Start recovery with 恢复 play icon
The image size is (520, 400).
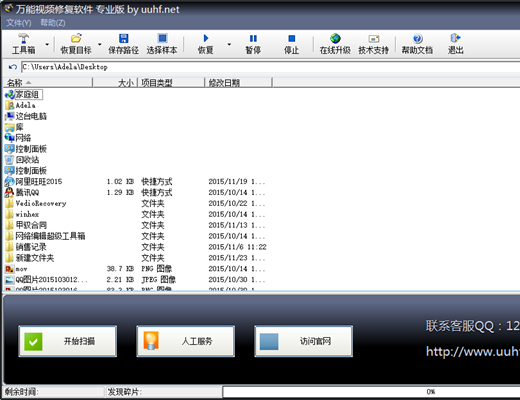(x=206, y=38)
